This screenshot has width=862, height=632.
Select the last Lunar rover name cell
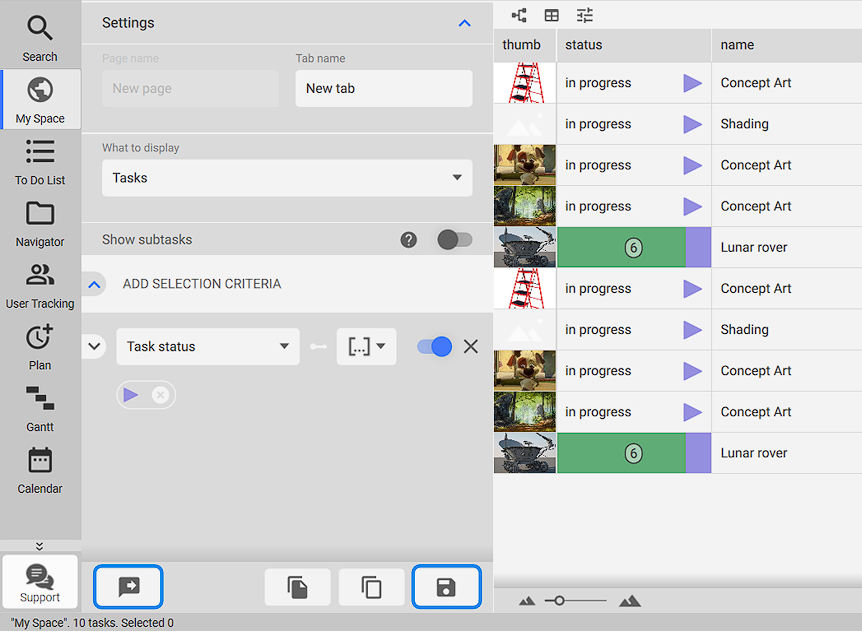(787, 453)
